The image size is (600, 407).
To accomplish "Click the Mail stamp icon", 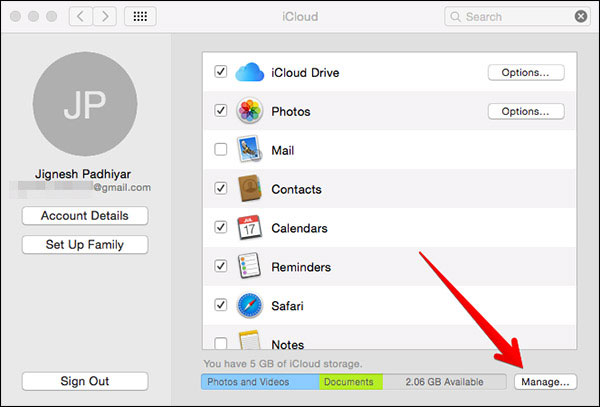I will (249, 149).
